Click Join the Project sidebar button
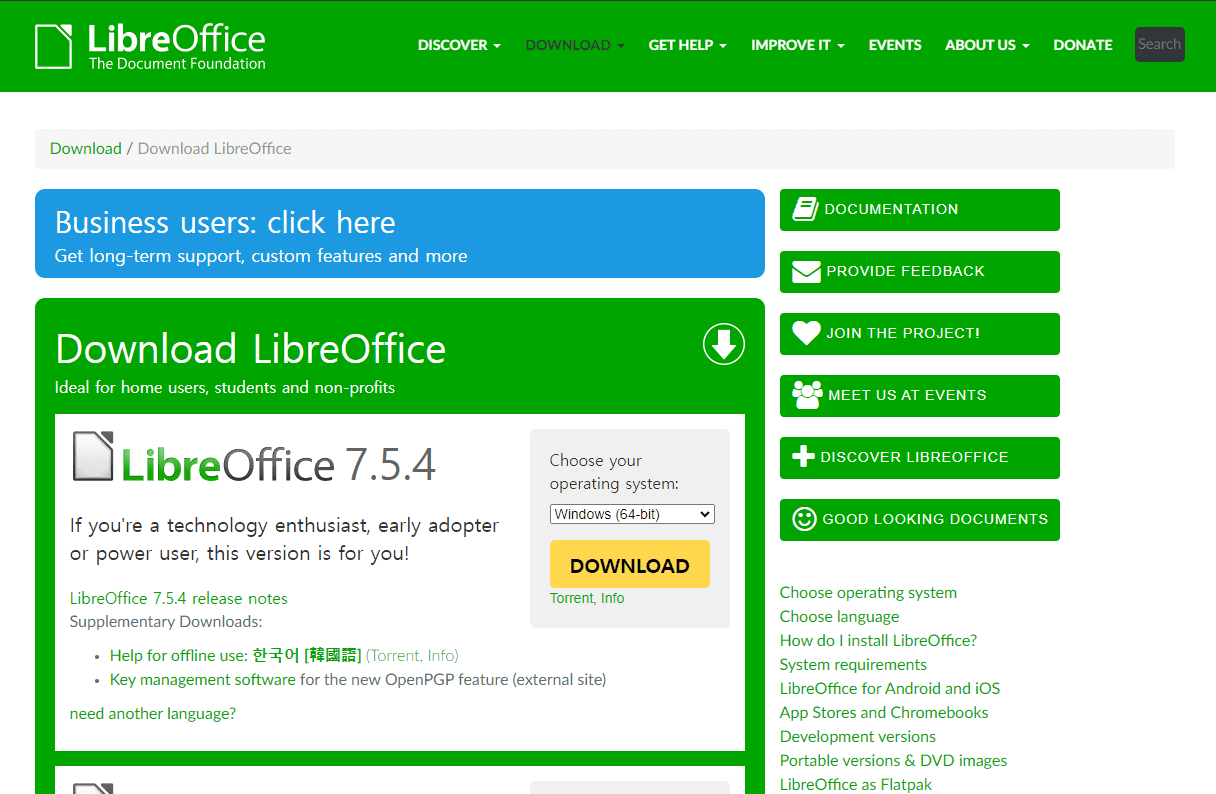The width and height of the screenshot is (1216, 794). click(x=920, y=334)
